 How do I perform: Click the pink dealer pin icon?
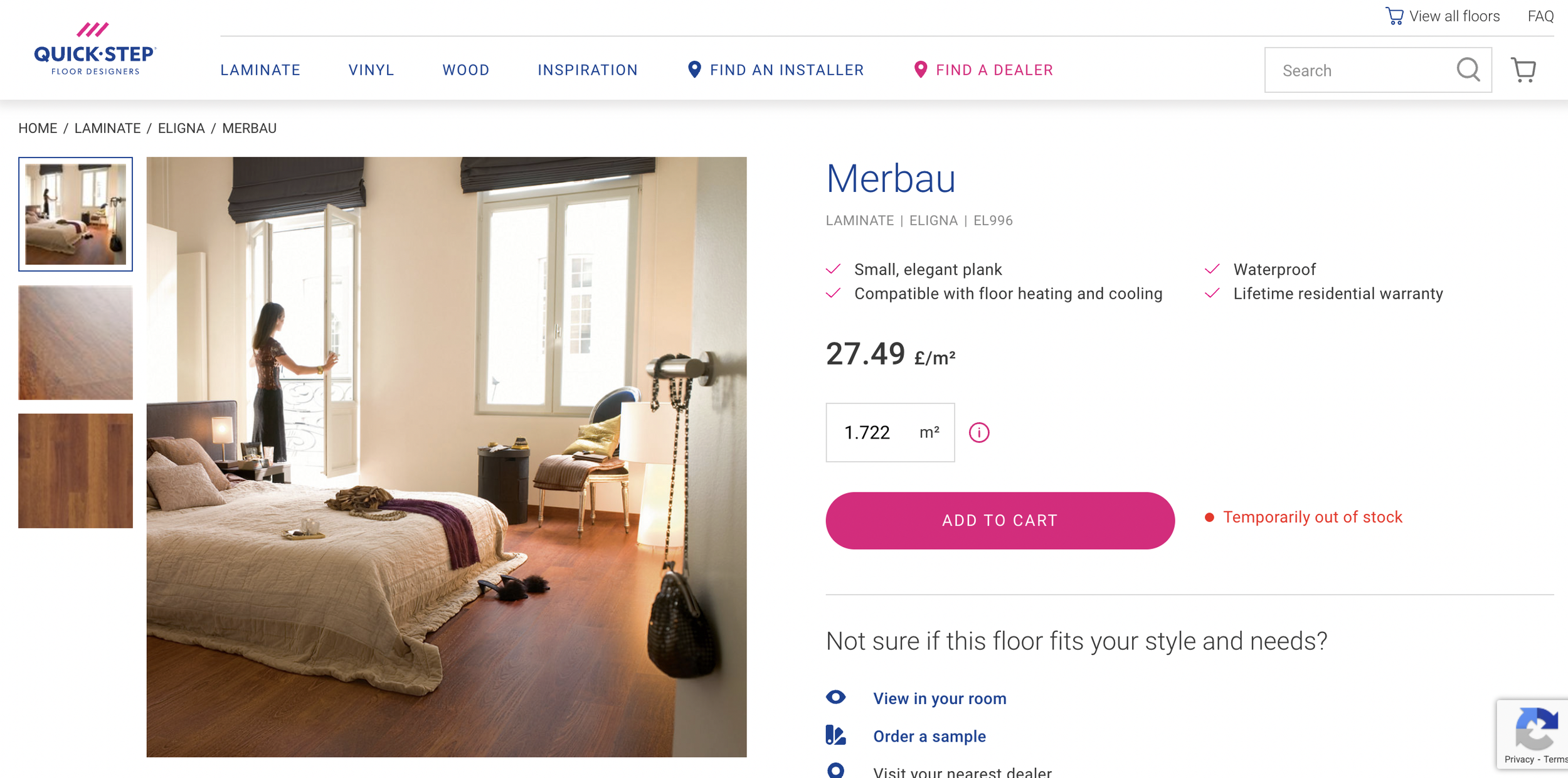[x=920, y=69]
